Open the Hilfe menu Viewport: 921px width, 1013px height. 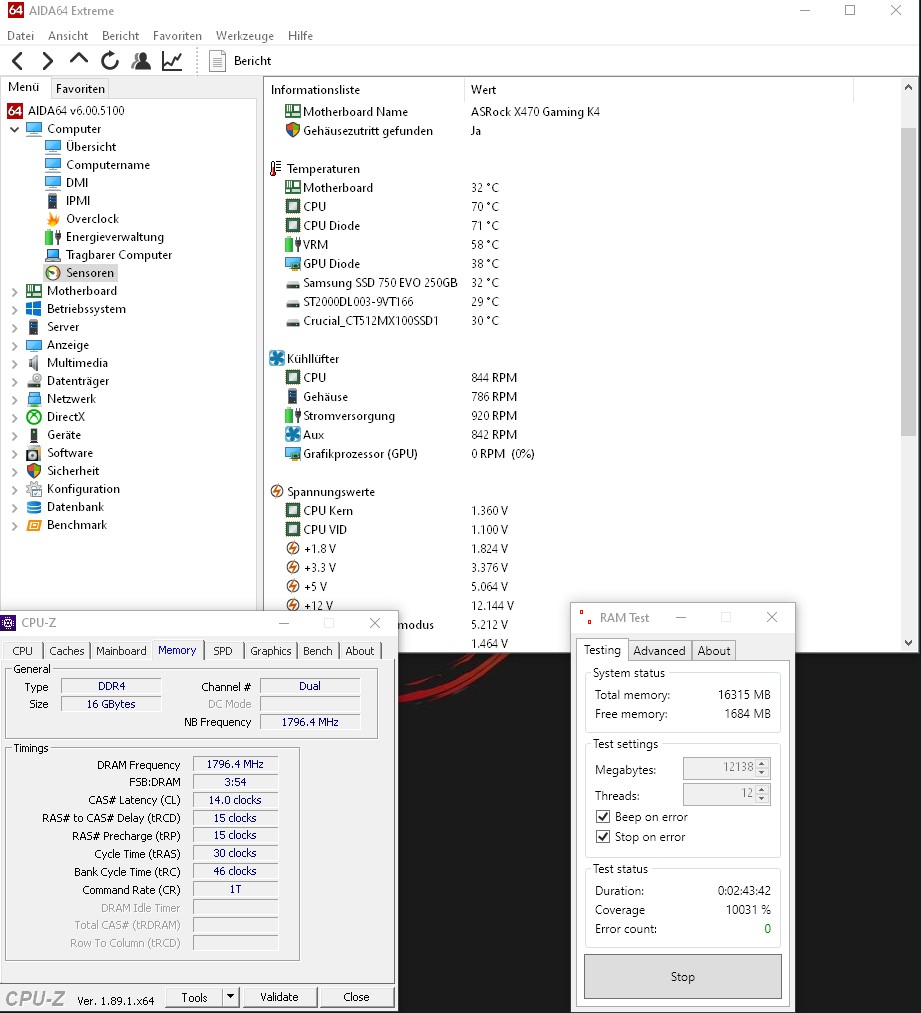tap(300, 36)
